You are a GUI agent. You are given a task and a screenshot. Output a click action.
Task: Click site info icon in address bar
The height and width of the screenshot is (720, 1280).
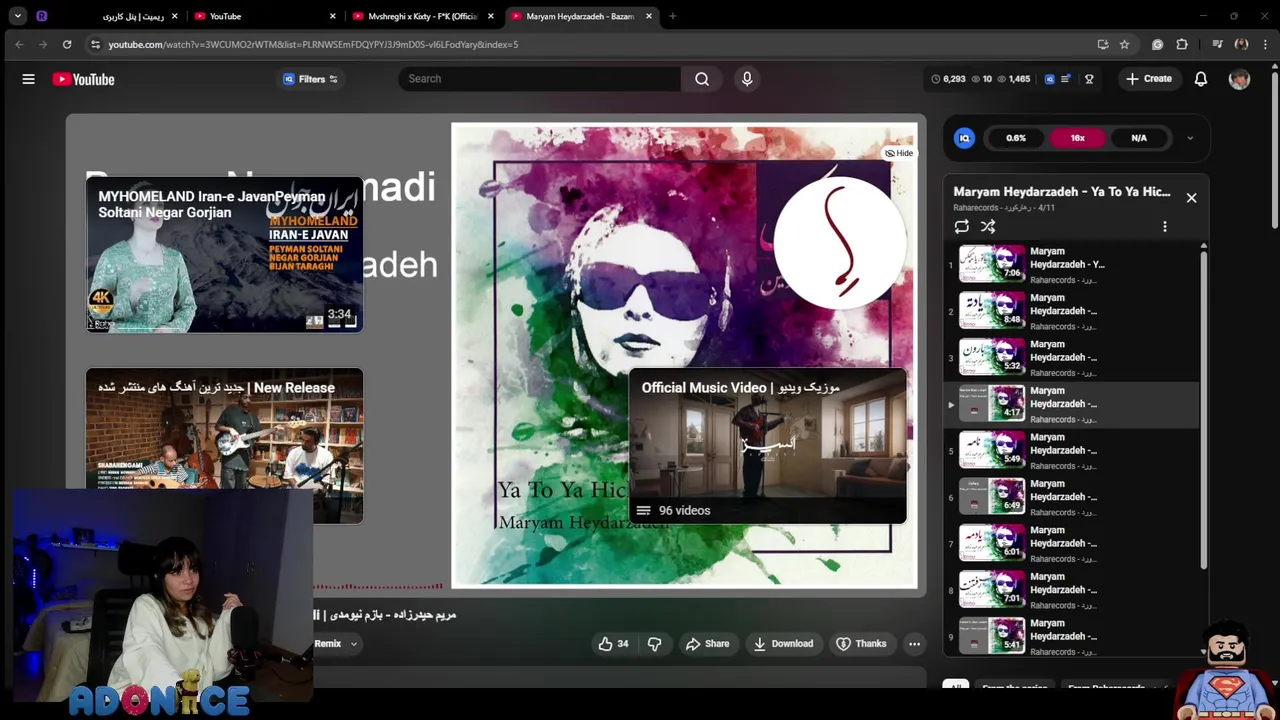[95, 44]
